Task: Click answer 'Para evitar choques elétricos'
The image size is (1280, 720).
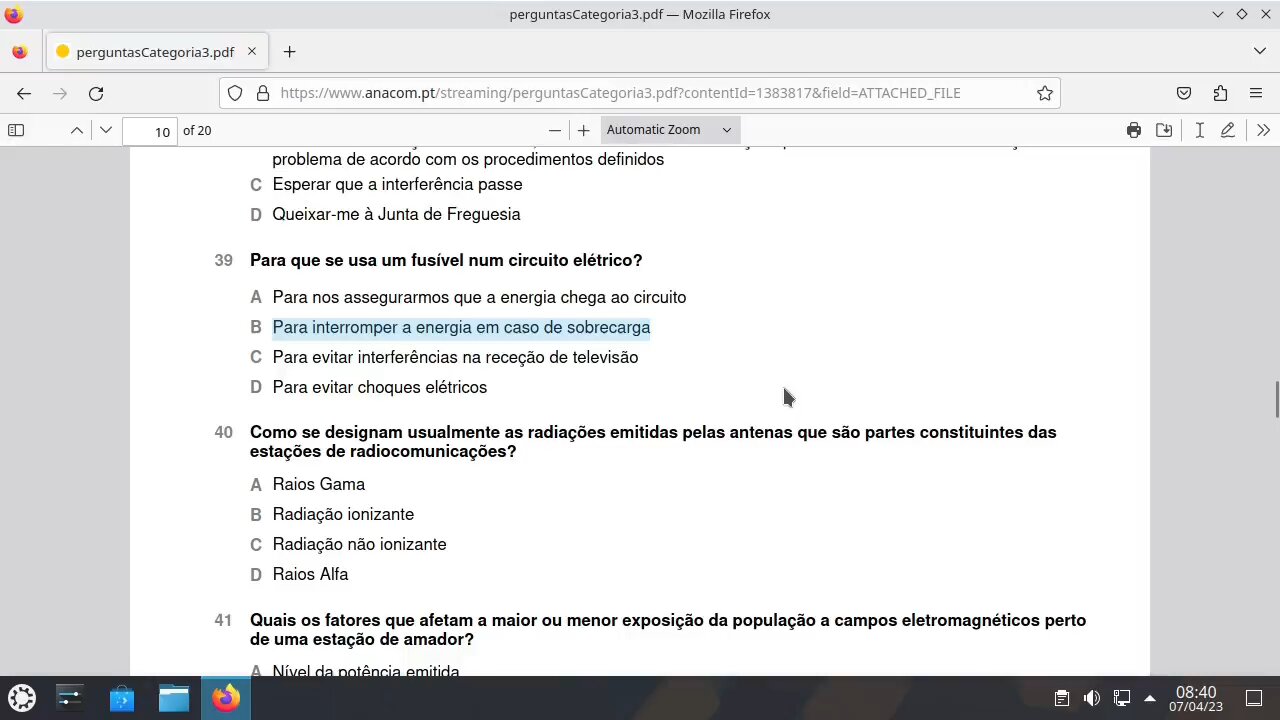Action: [380, 388]
